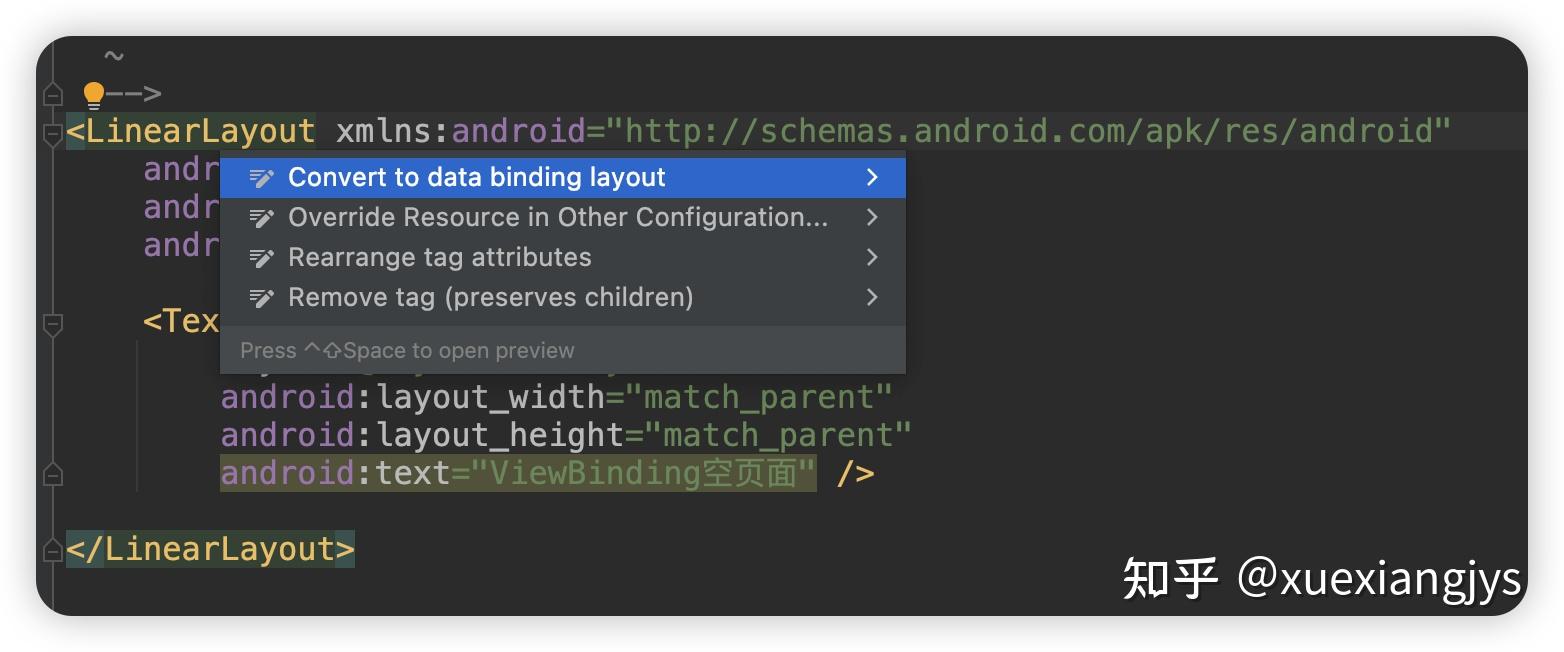Choose Override Resource in Other Configuration
This screenshot has height=652, width=1564.
pos(557,218)
